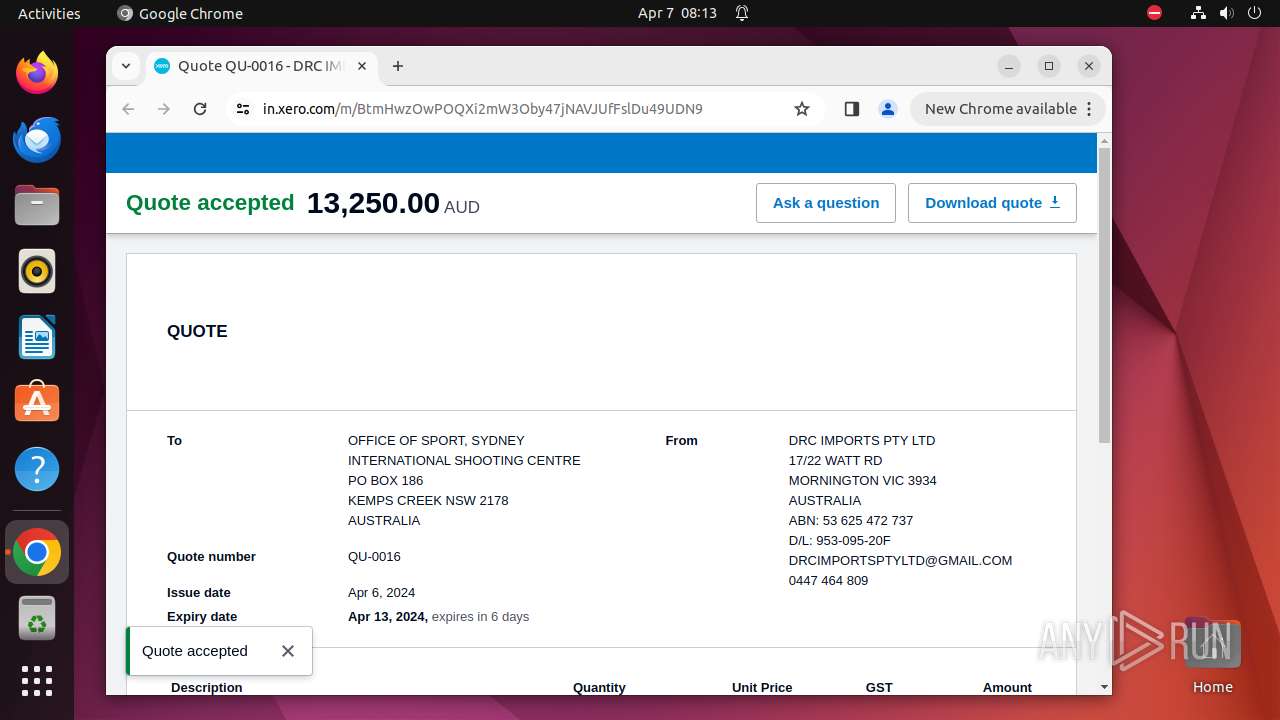The height and width of the screenshot is (720, 1280).
Task: Click ABN: 53 625 472 737
Action: coord(850,521)
